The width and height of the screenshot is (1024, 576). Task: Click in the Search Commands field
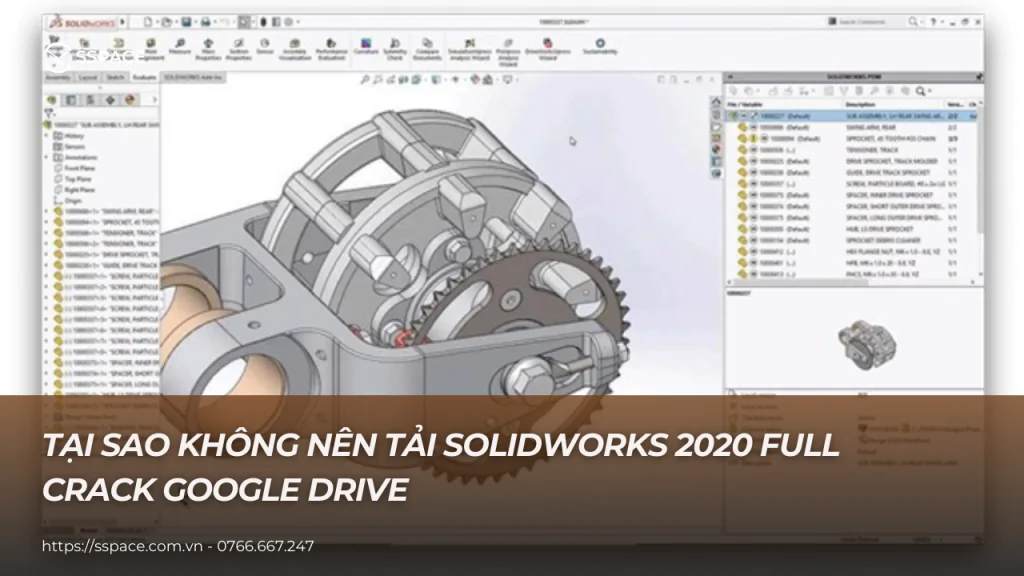tap(867, 22)
